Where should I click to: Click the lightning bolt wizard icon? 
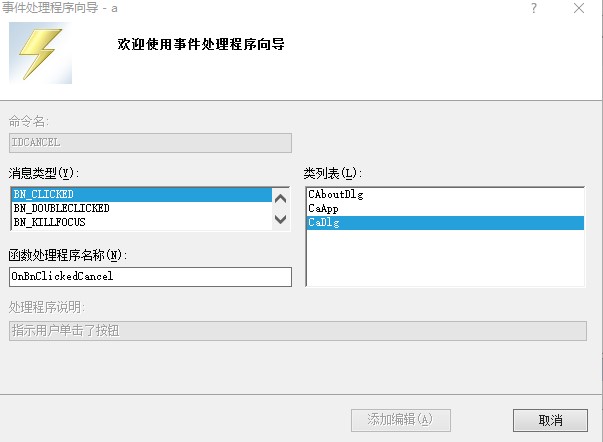click(x=41, y=53)
